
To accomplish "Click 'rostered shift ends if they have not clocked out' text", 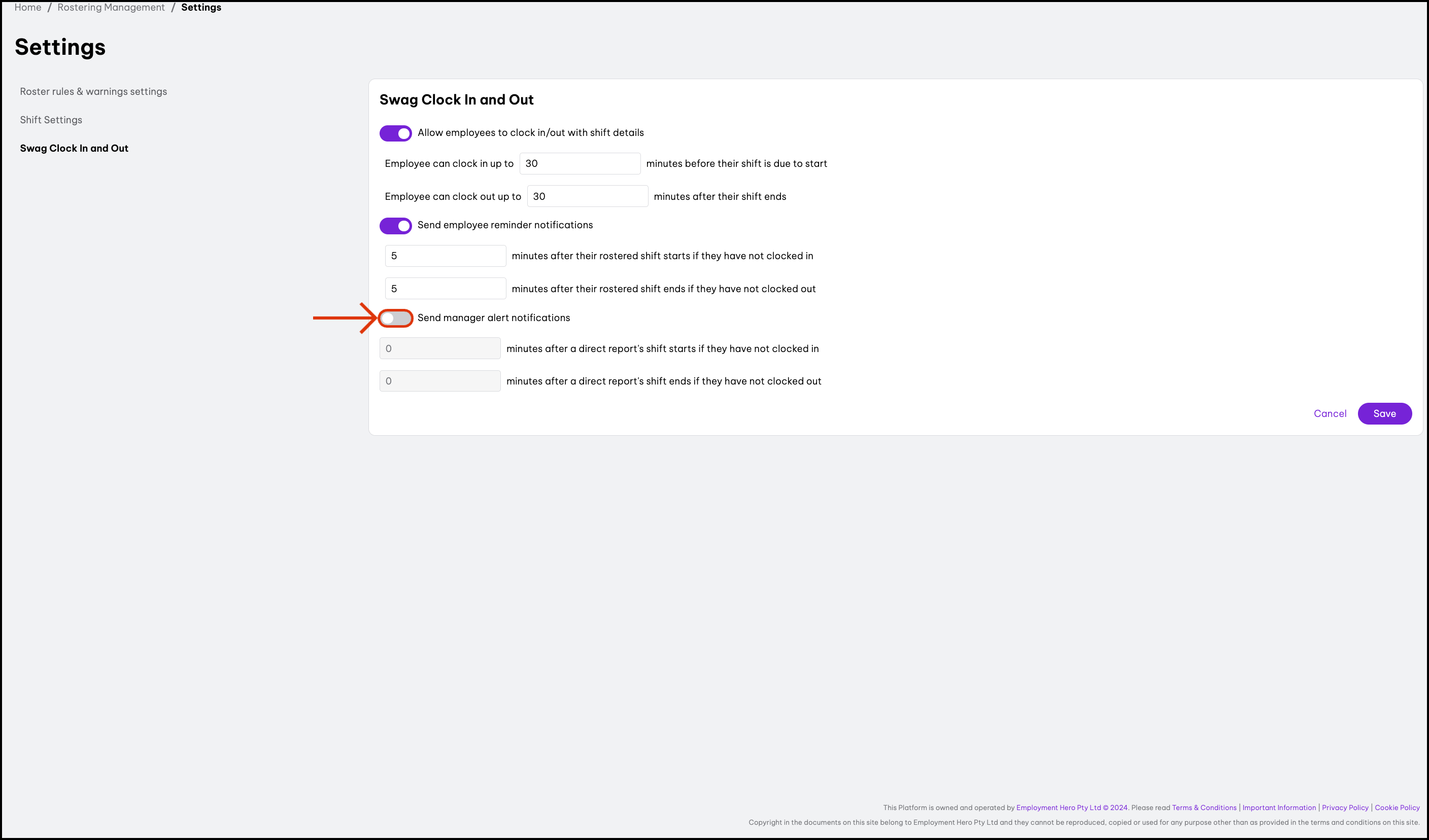I will (708, 289).
